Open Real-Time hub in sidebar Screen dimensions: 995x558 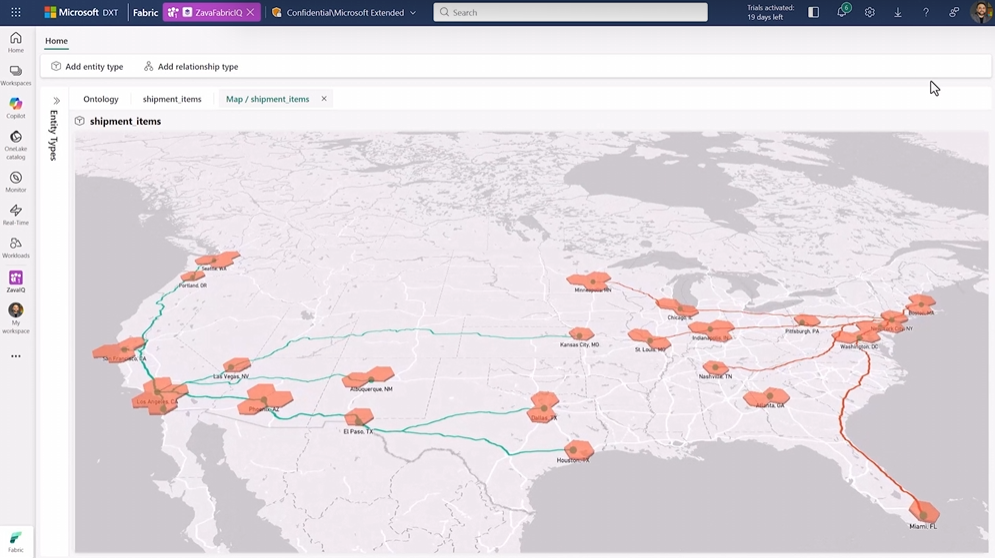click(16, 215)
